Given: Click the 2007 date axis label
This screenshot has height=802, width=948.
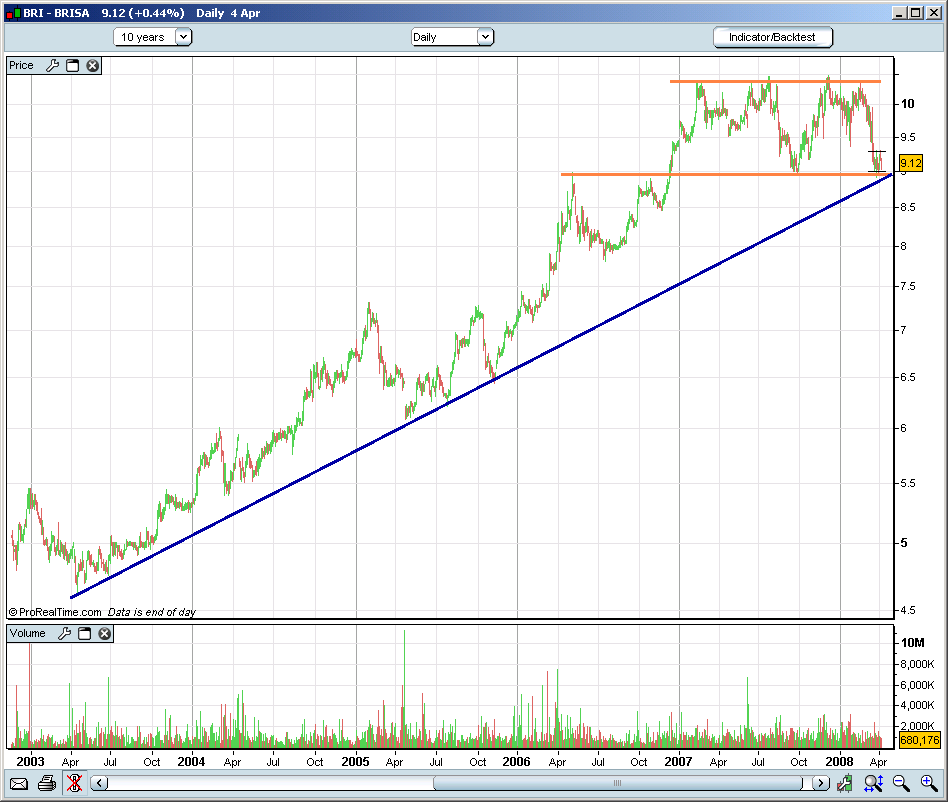Looking at the screenshot, I should pos(678,762).
